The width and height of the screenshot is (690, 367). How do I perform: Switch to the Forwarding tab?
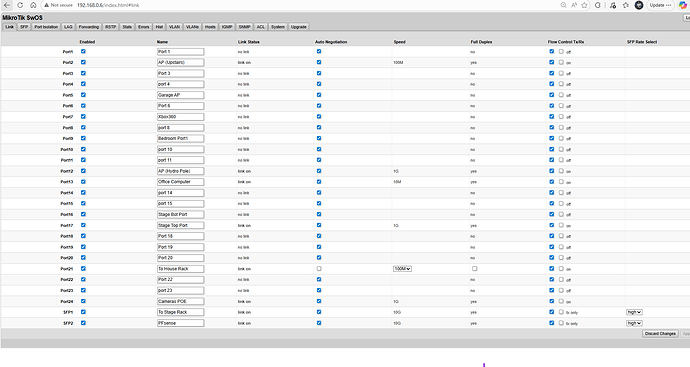[x=89, y=27]
